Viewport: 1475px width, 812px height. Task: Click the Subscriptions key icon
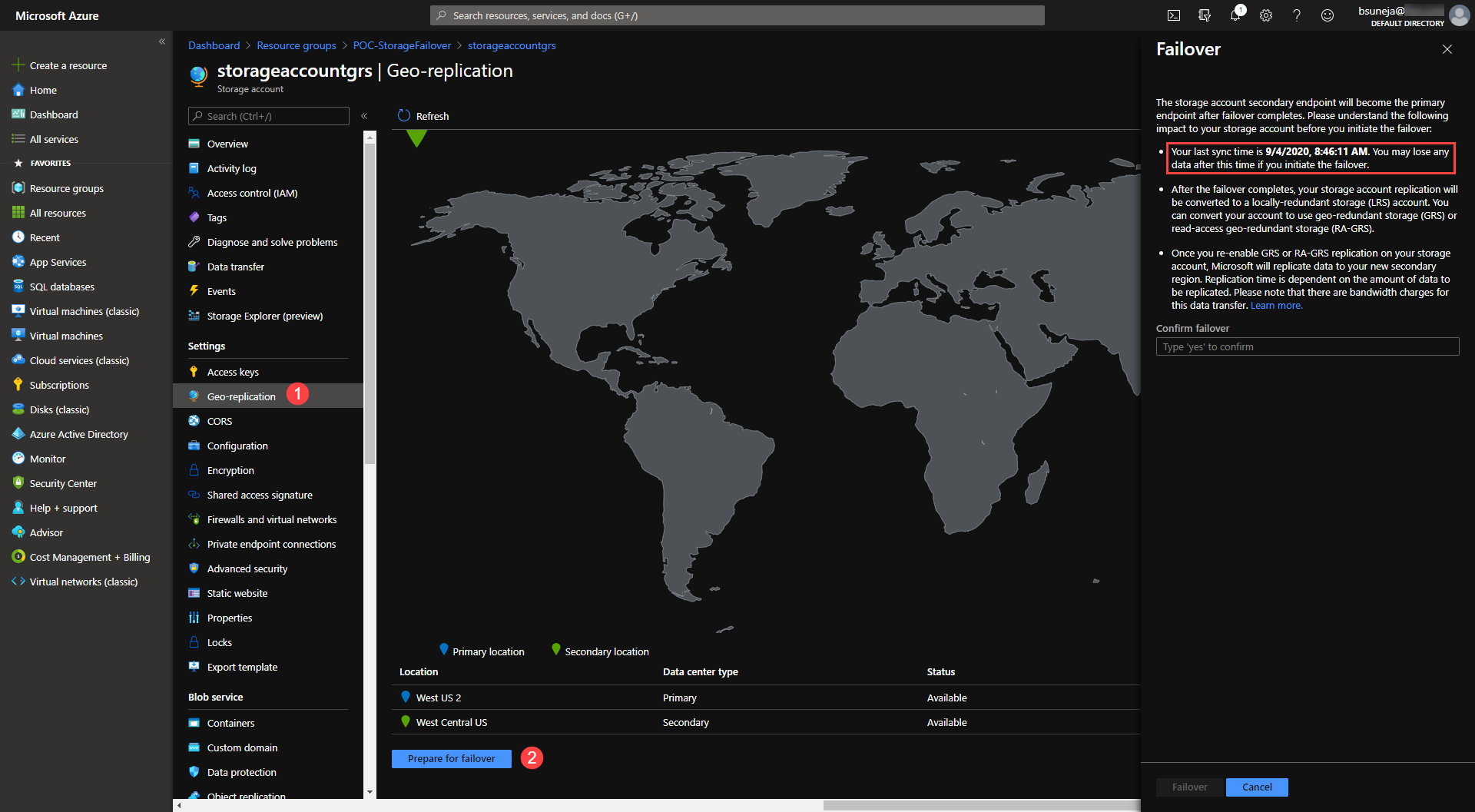coord(18,385)
